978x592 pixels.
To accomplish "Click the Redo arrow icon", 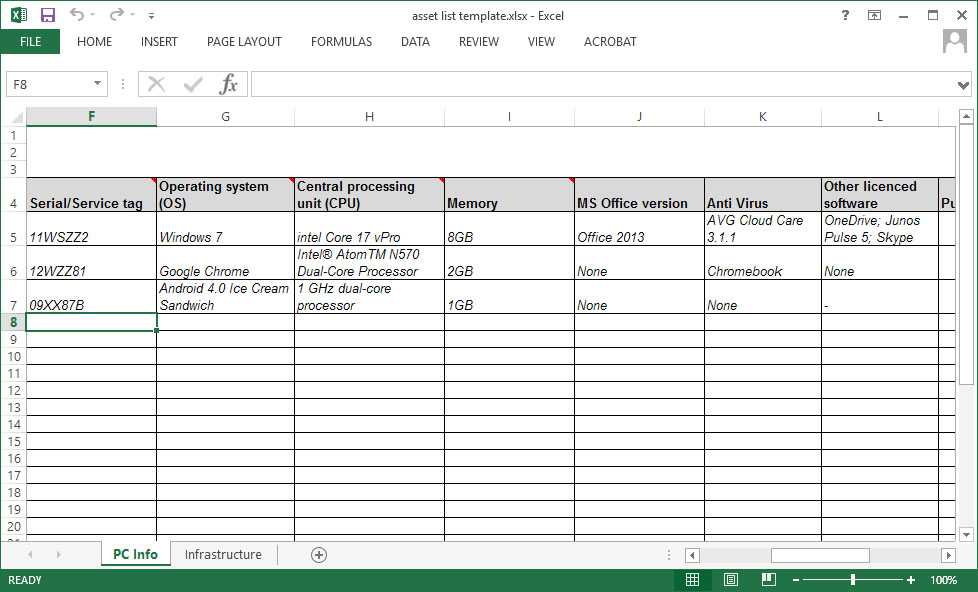I will pos(116,15).
